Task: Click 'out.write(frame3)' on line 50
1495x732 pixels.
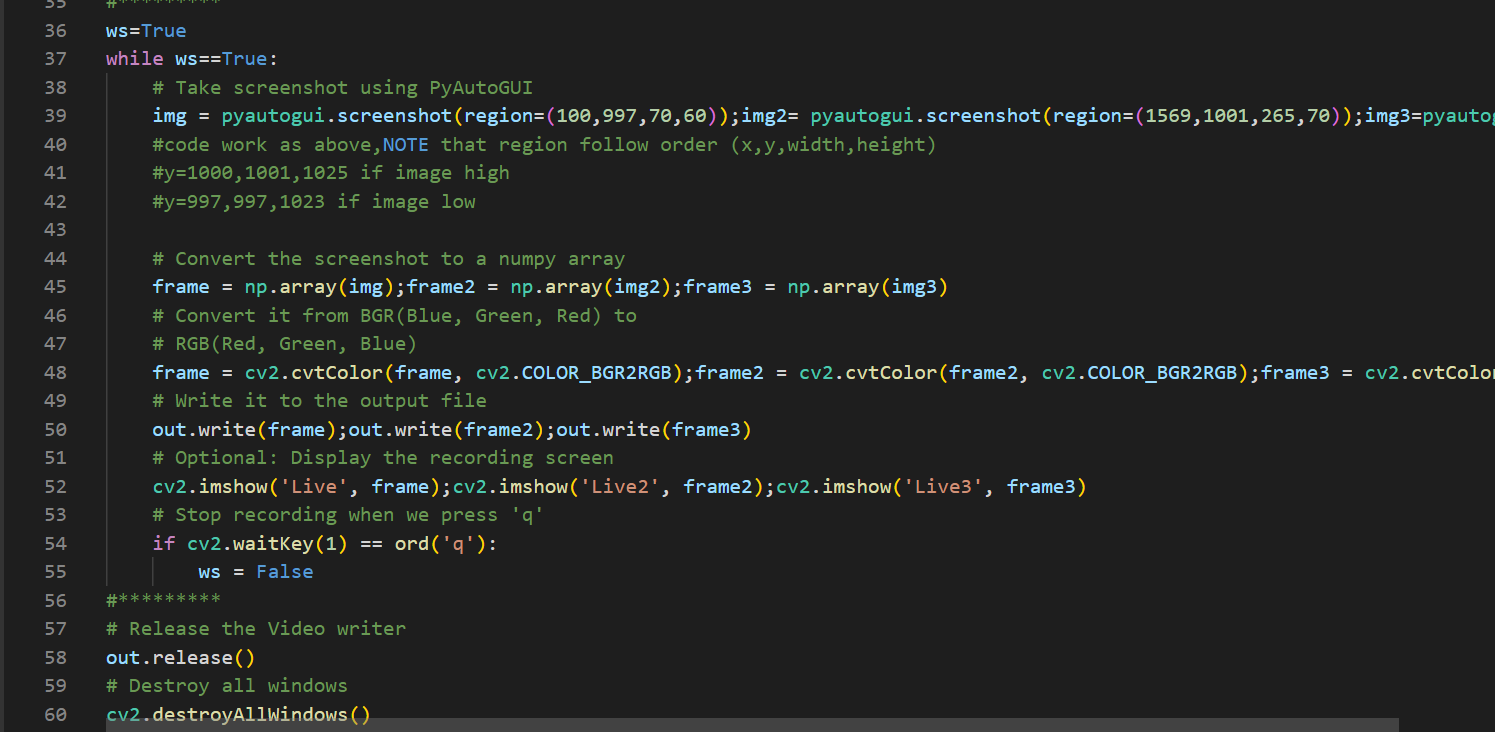Action: click(x=654, y=430)
